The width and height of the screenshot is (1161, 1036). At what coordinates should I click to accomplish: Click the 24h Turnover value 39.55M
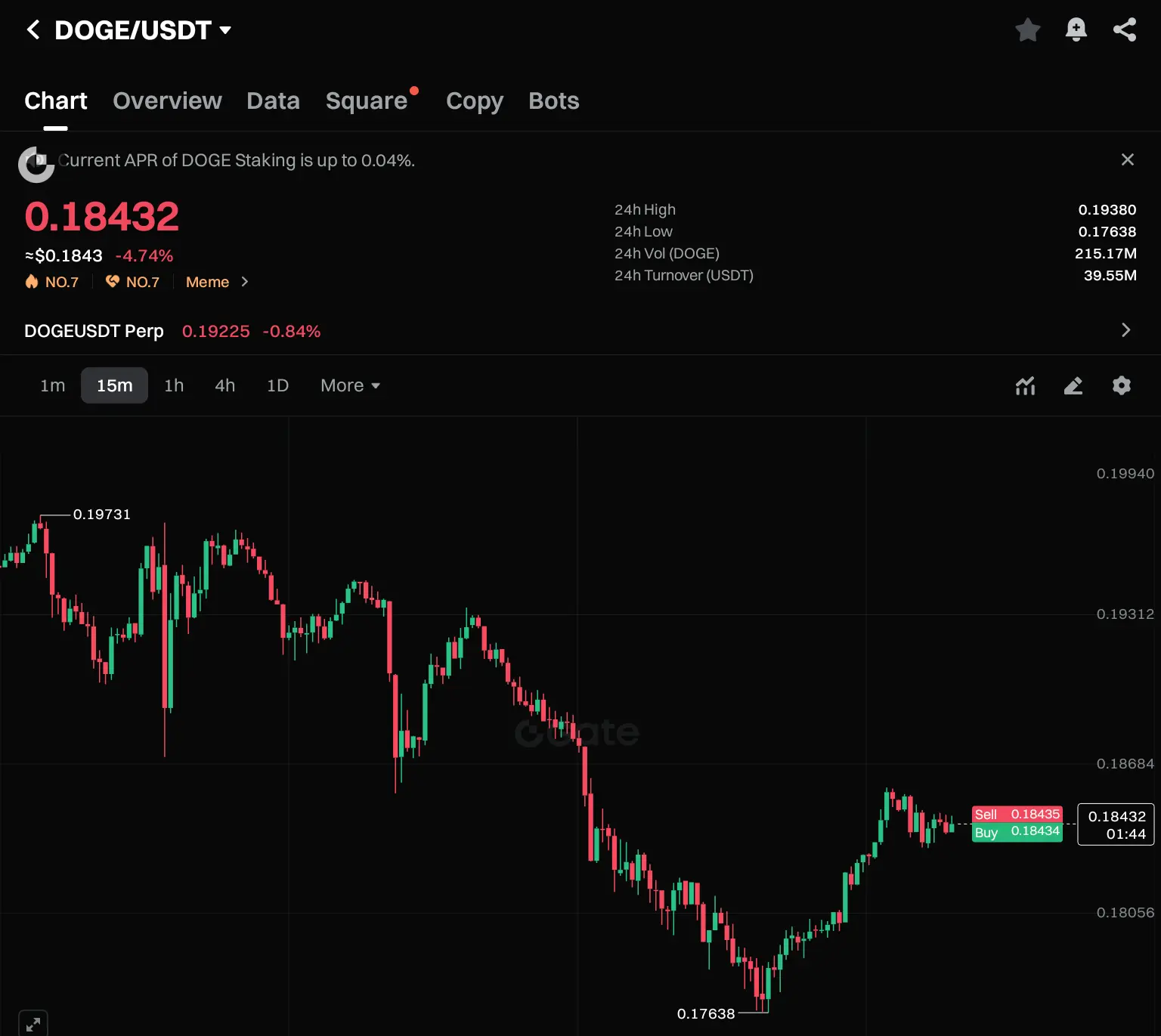pos(1110,276)
